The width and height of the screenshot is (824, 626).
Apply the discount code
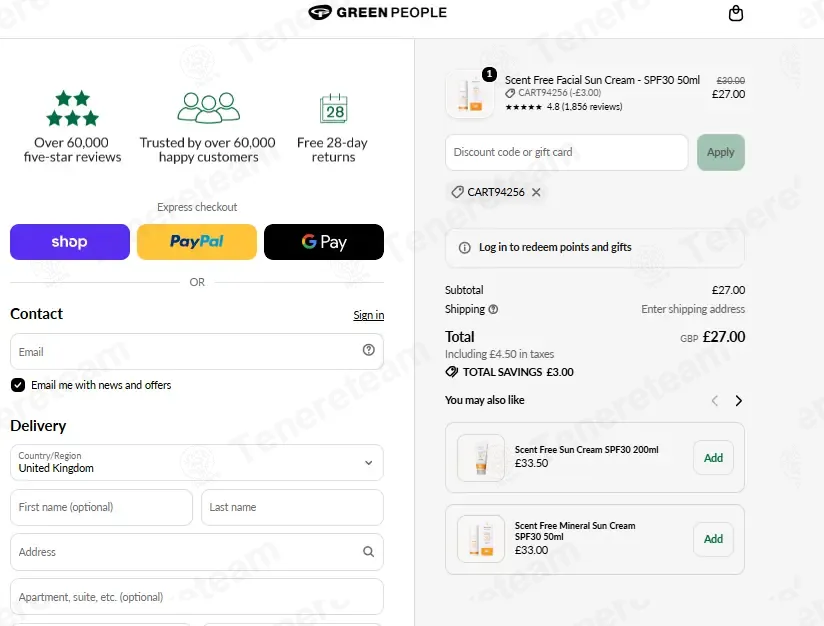pyautogui.click(x=721, y=152)
